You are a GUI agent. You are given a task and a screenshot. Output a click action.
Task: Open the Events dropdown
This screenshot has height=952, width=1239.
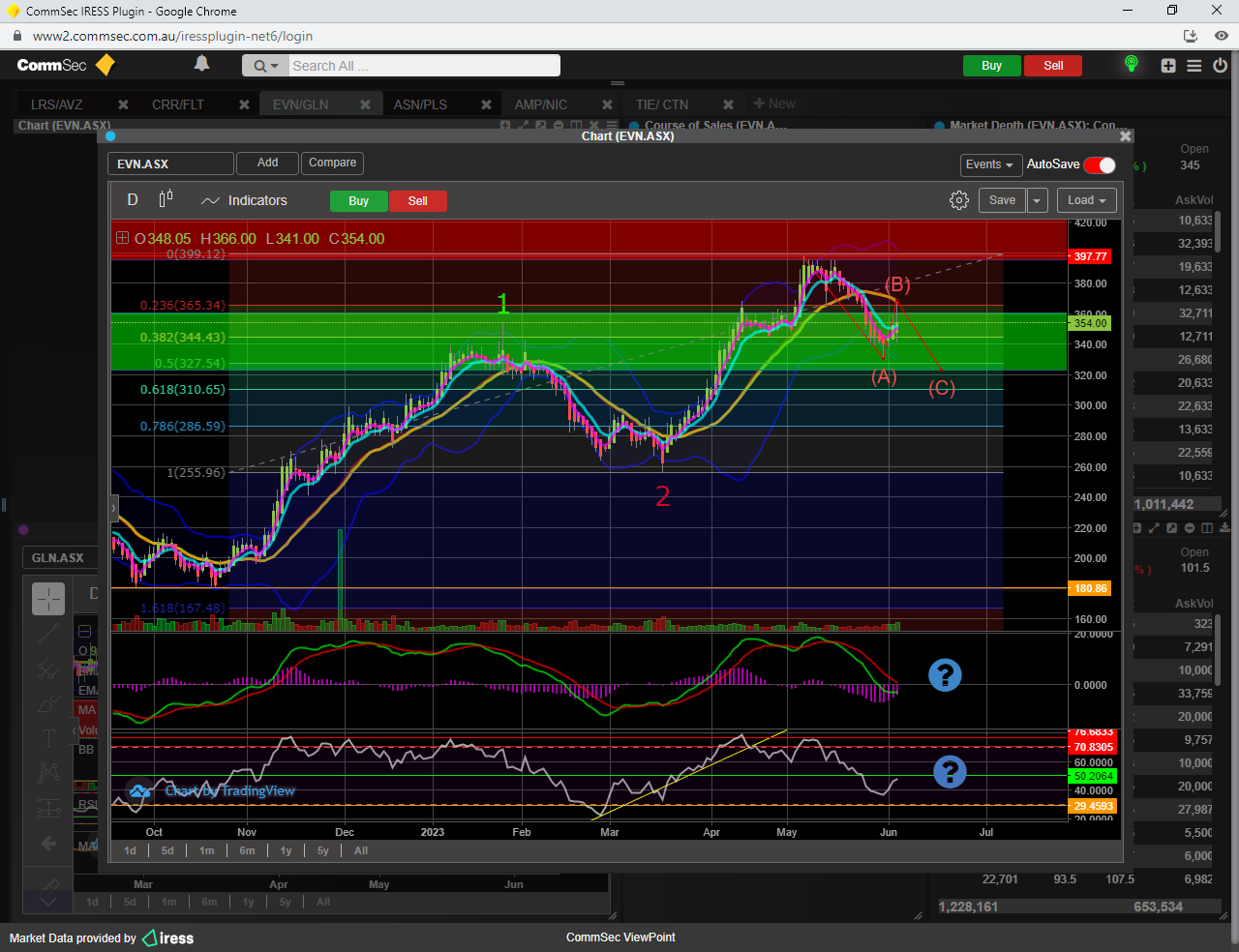pos(989,164)
